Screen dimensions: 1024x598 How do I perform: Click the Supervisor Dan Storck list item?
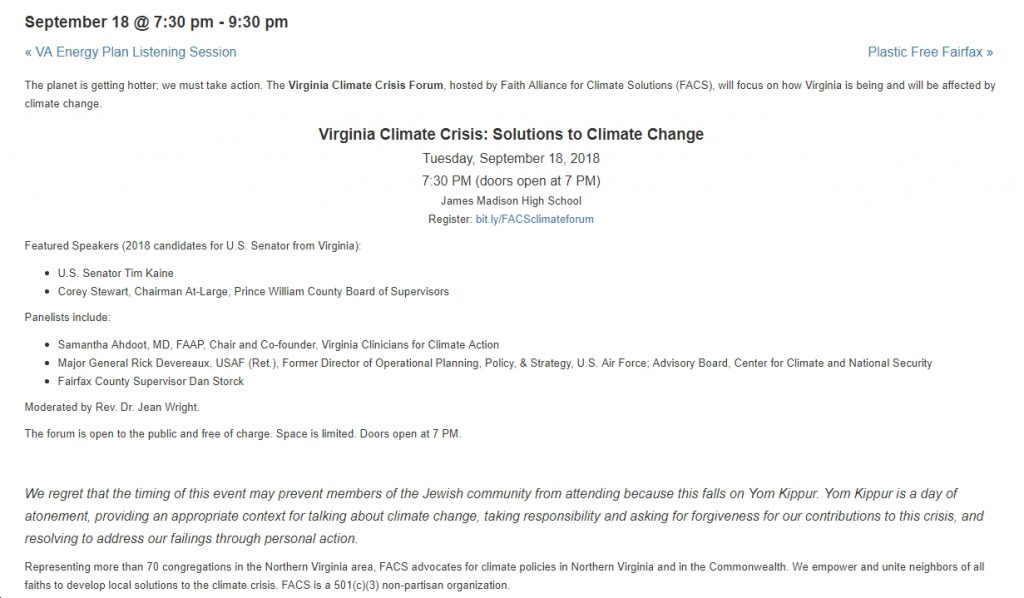click(x=151, y=381)
